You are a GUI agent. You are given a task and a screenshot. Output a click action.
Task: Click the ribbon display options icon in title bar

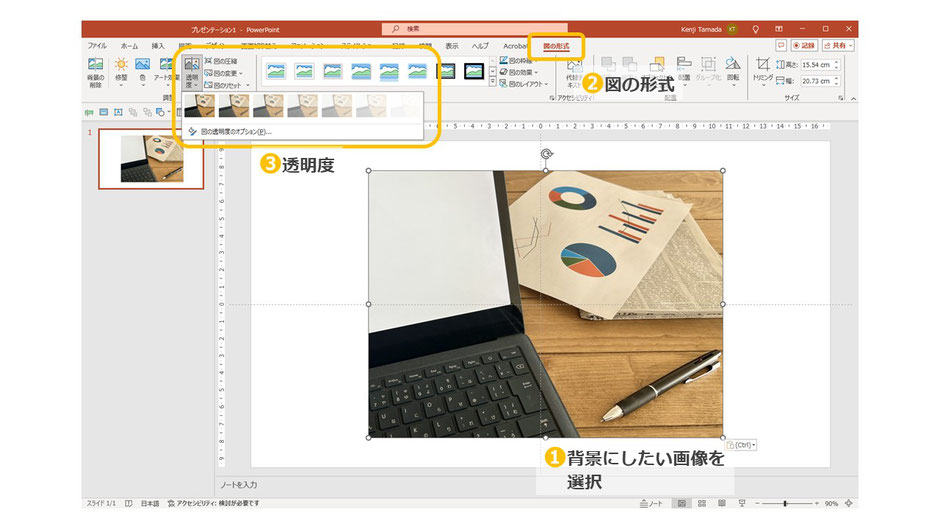pos(778,29)
